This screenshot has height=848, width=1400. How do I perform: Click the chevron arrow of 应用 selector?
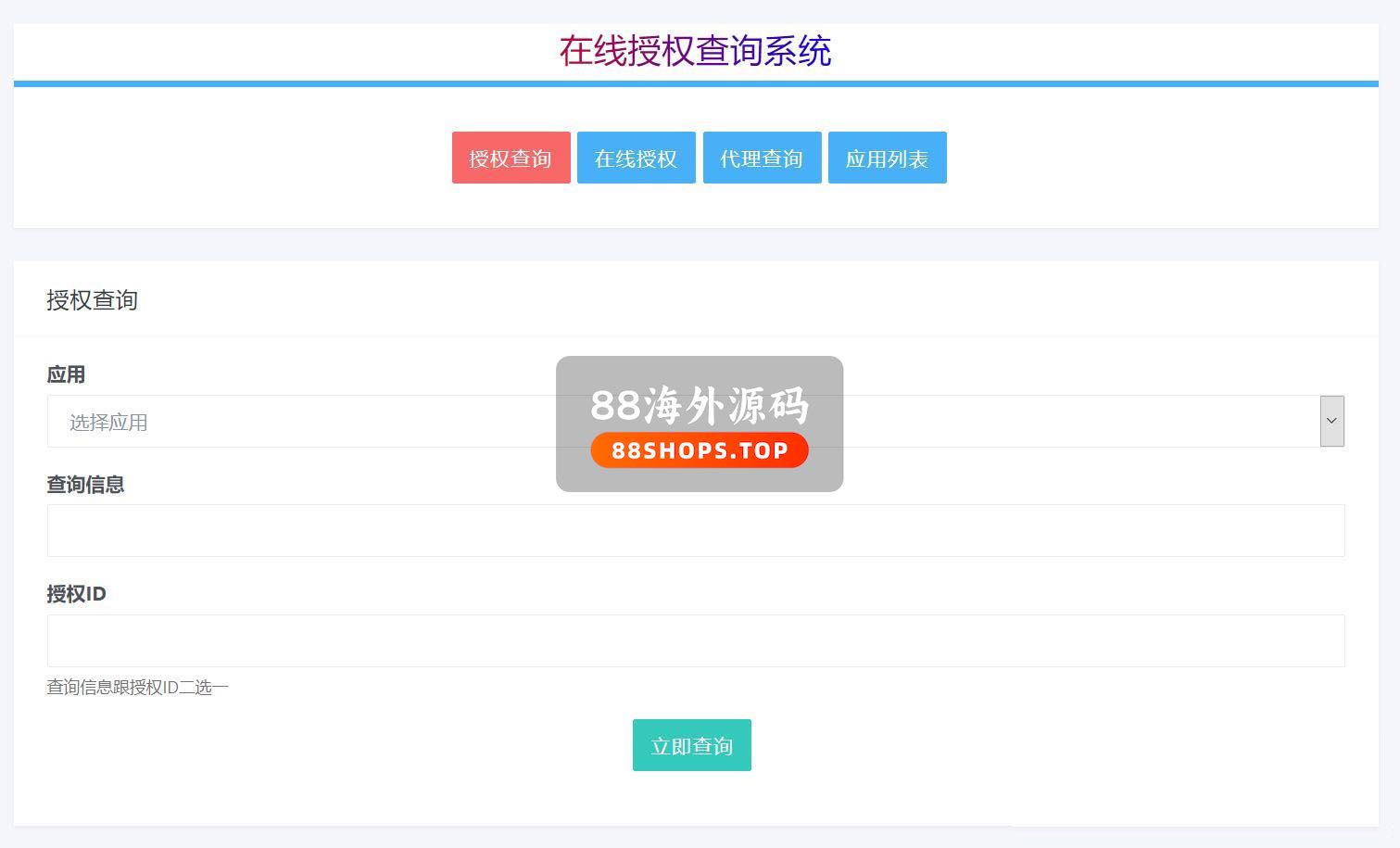click(1331, 421)
